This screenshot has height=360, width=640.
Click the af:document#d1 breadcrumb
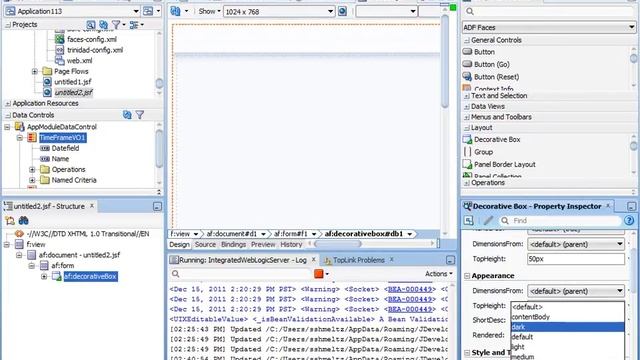tap(231, 234)
